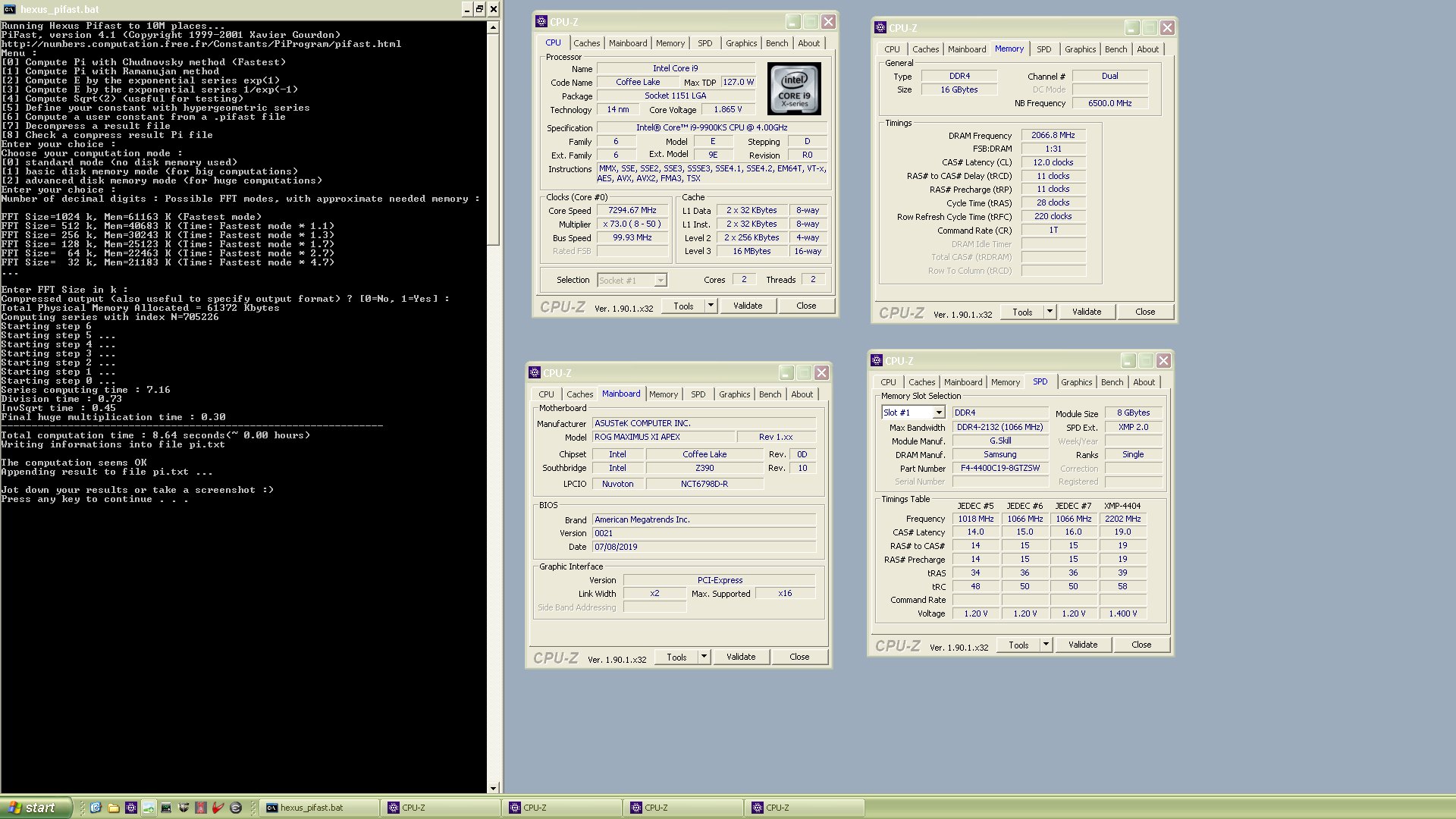Click the title bar icon of the CPU tab CPU-Z window
The height and width of the screenshot is (819, 1456).
coord(541,22)
